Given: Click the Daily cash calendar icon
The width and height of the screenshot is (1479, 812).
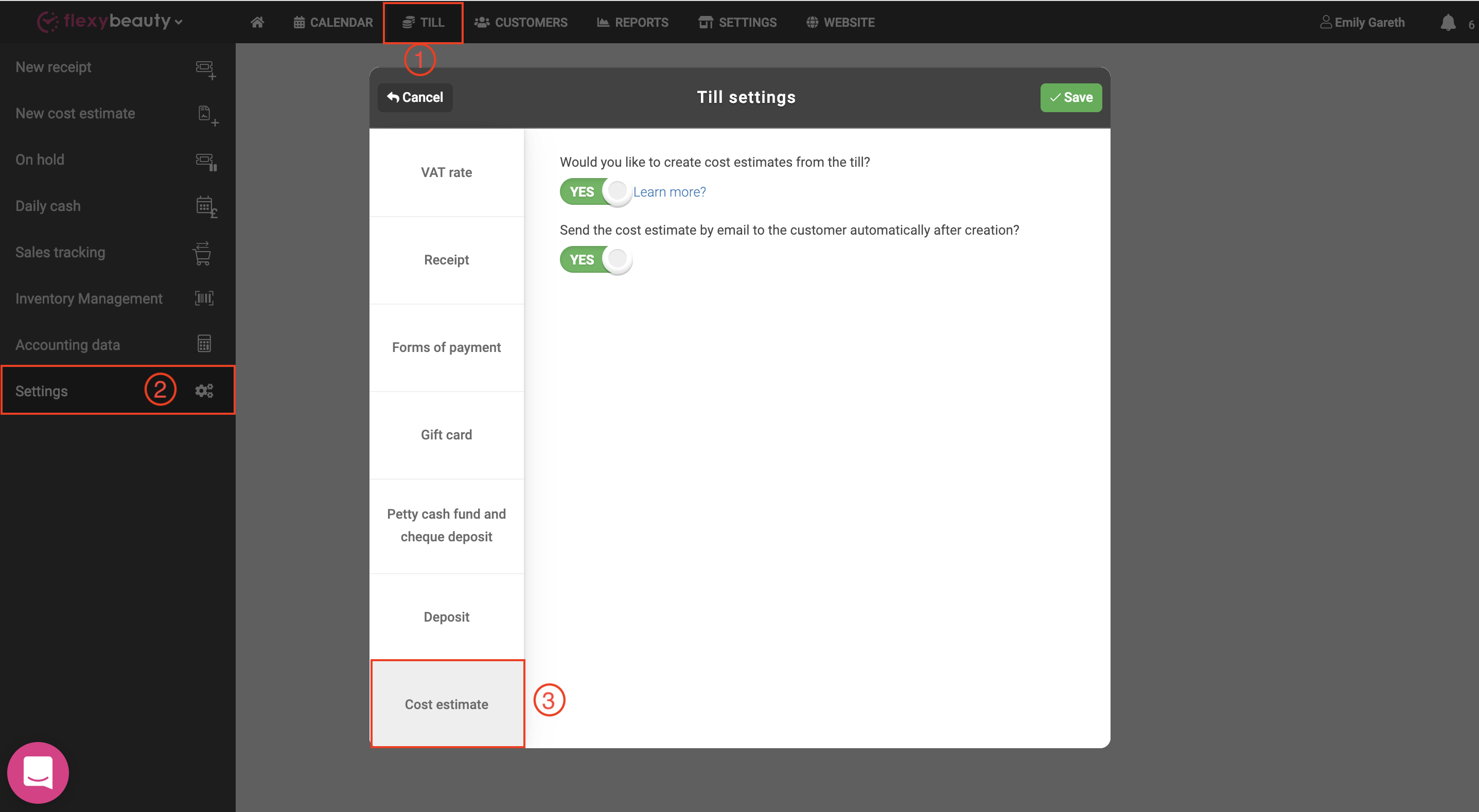Looking at the screenshot, I should pos(206,207).
